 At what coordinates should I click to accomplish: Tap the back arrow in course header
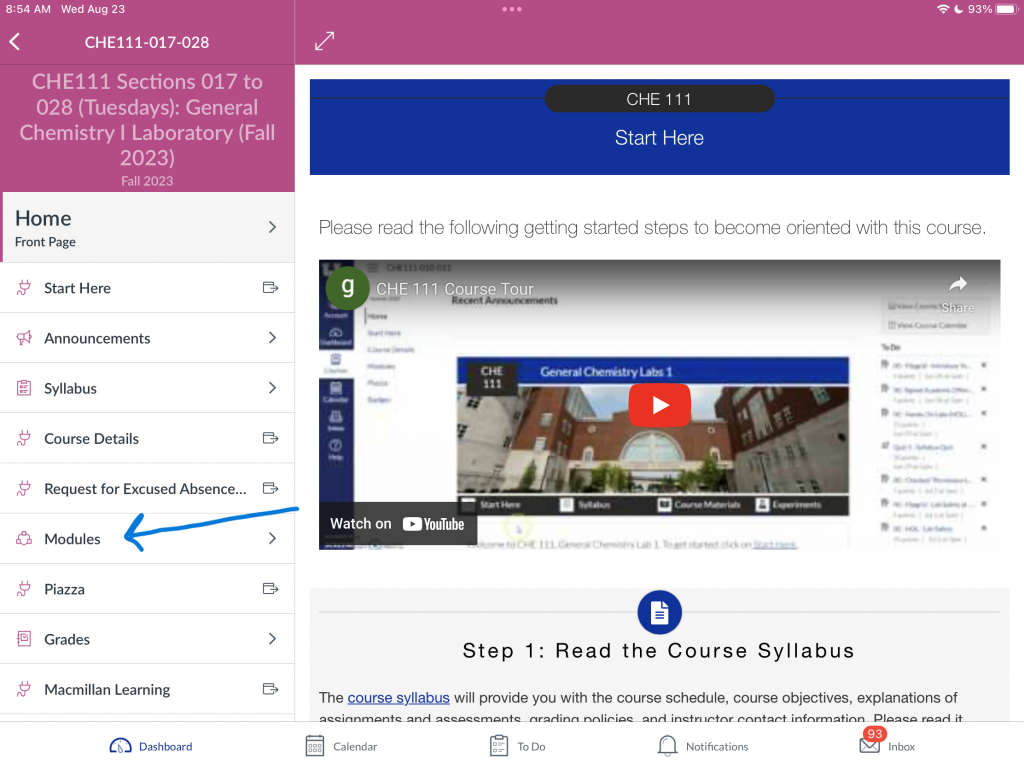(15, 42)
